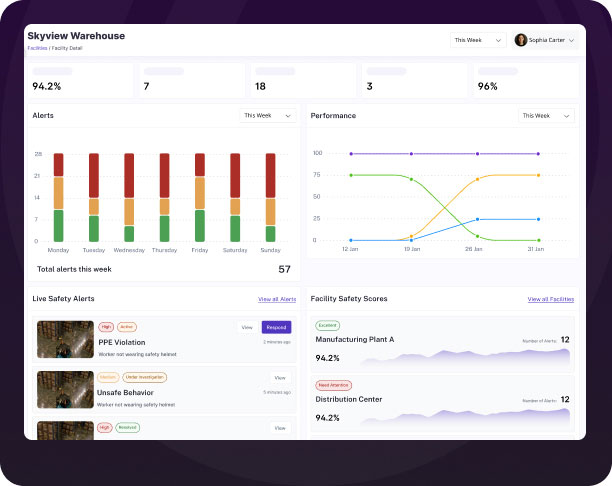The width and height of the screenshot is (612, 486).
Task: Click the blue line point at 31 Jan
Action: (x=539, y=219)
